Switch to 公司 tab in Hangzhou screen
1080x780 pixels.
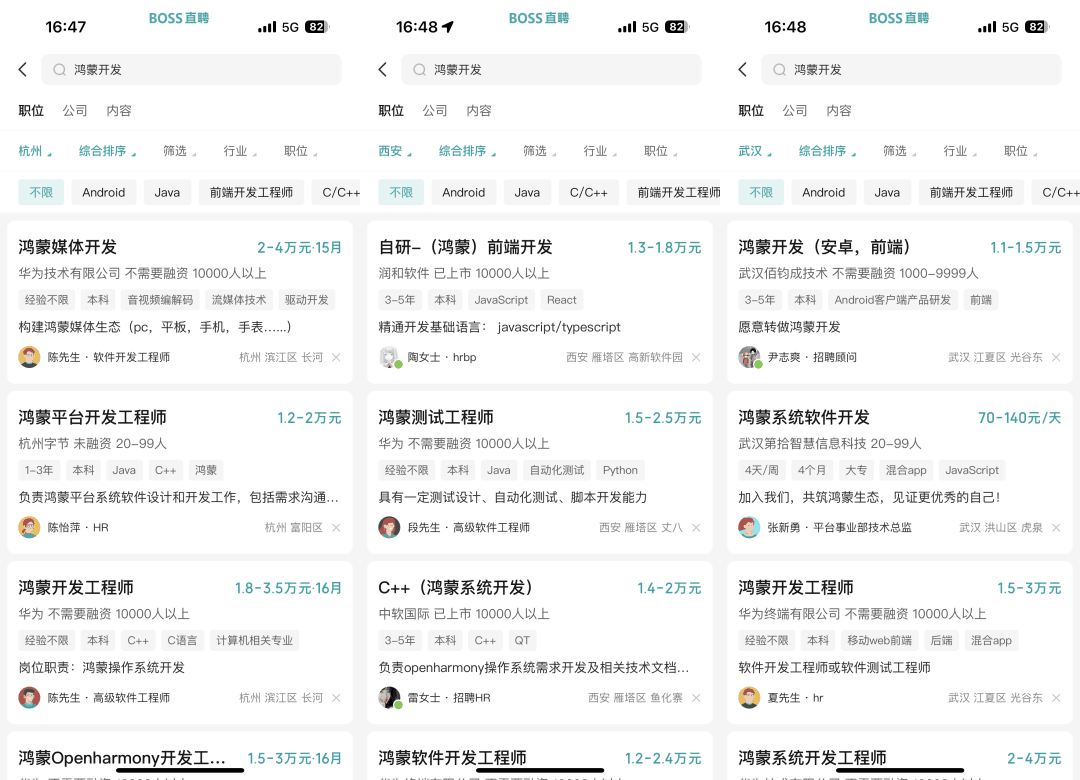click(x=74, y=110)
